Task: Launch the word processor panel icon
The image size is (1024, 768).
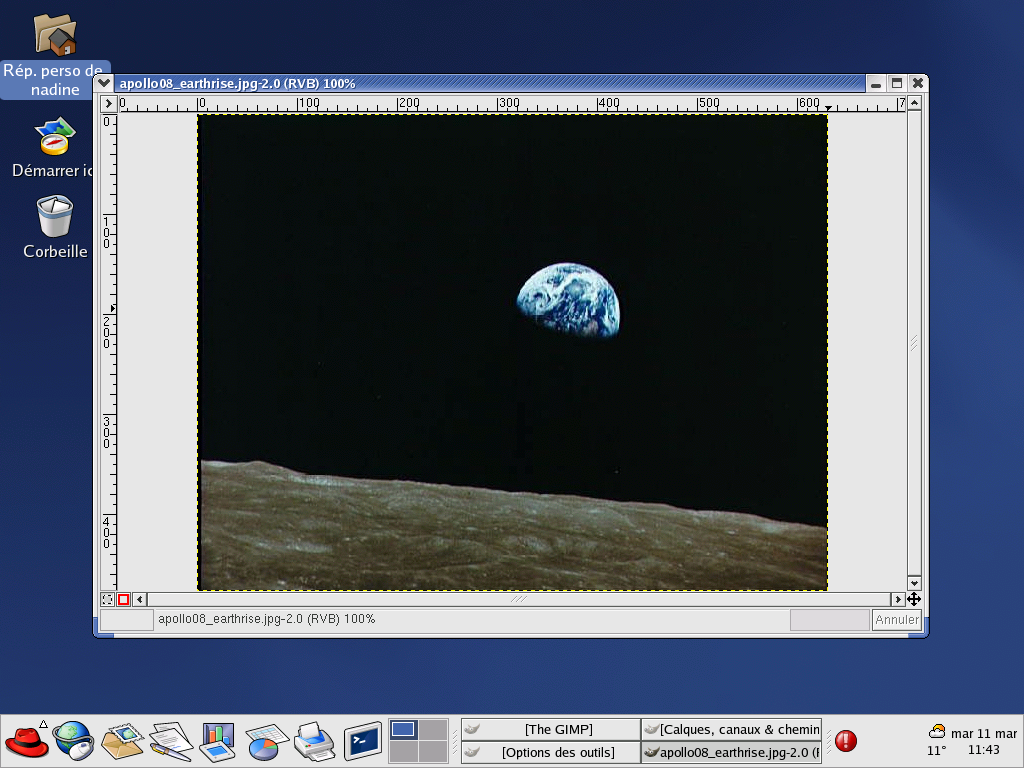Action: [170, 741]
